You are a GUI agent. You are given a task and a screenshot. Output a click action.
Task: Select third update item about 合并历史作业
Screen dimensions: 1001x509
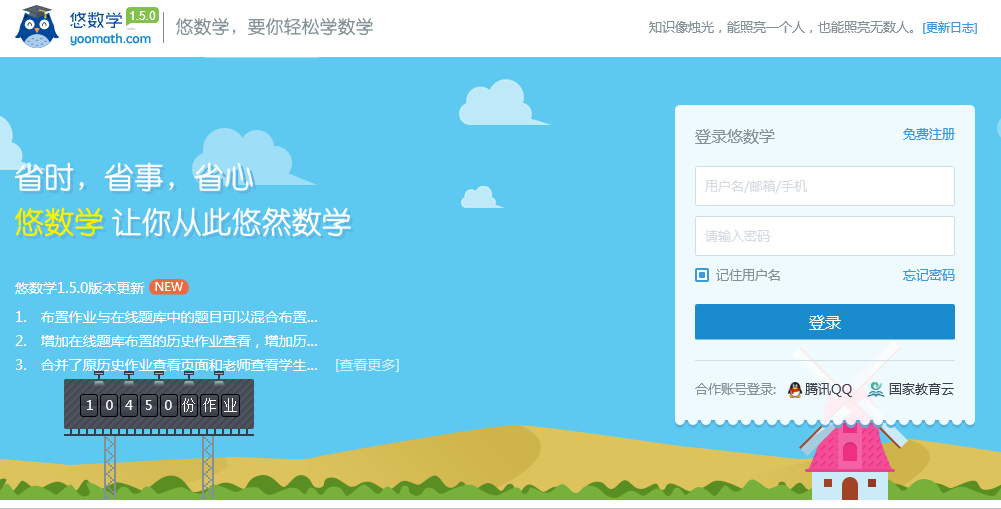[178, 365]
